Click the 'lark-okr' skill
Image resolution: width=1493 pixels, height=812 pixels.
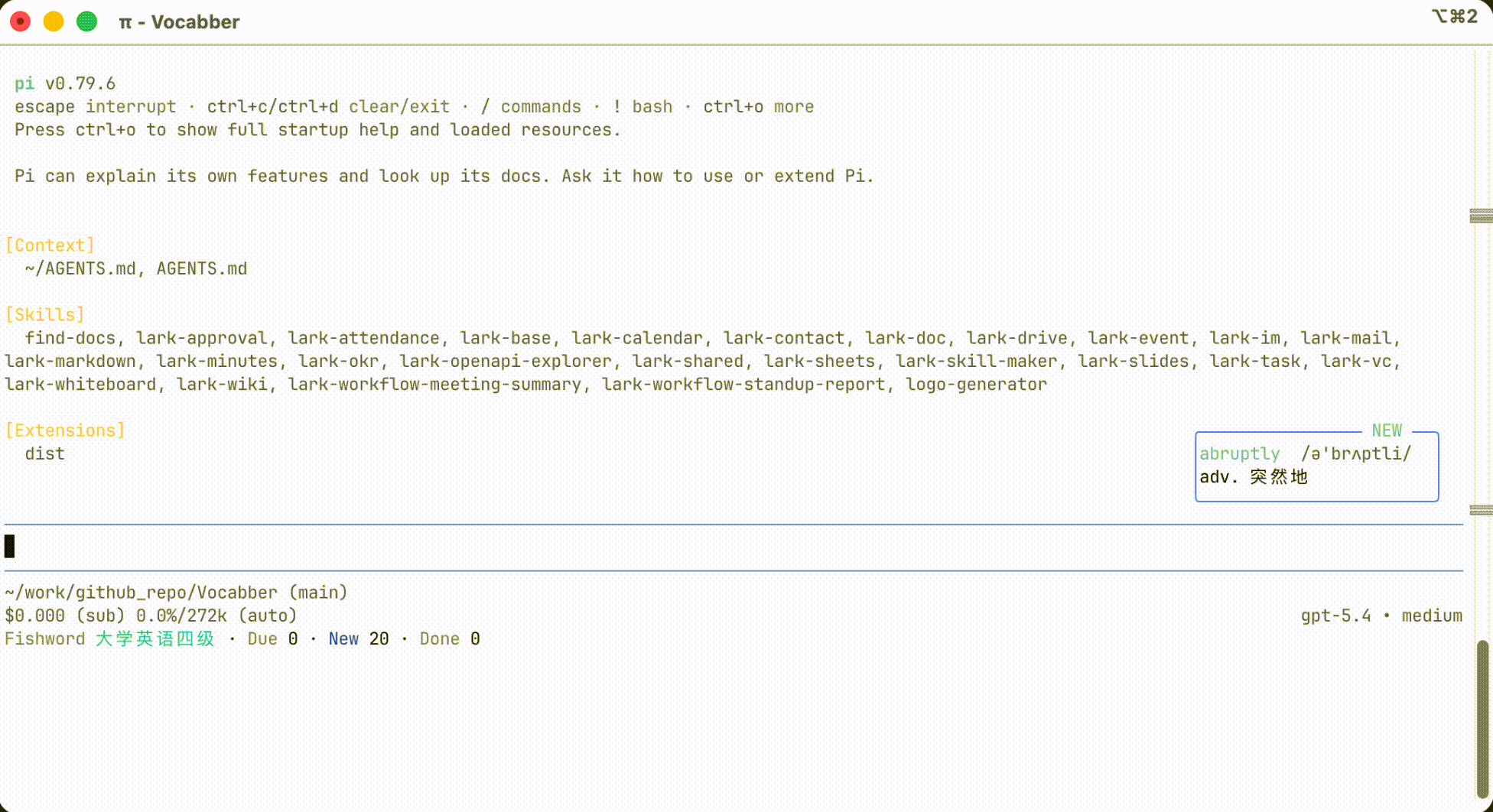(339, 362)
